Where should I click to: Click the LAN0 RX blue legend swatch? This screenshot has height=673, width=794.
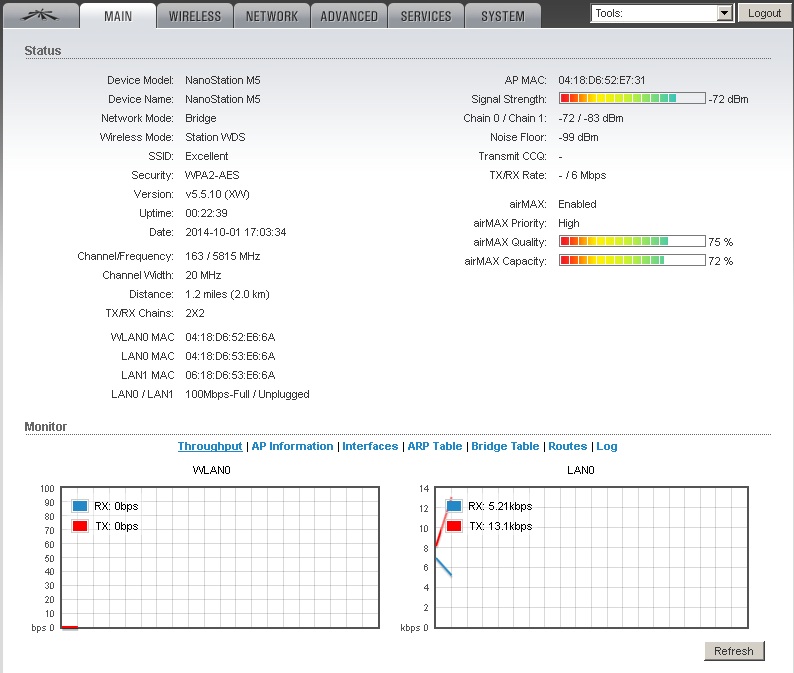pyautogui.click(x=454, y=506)
